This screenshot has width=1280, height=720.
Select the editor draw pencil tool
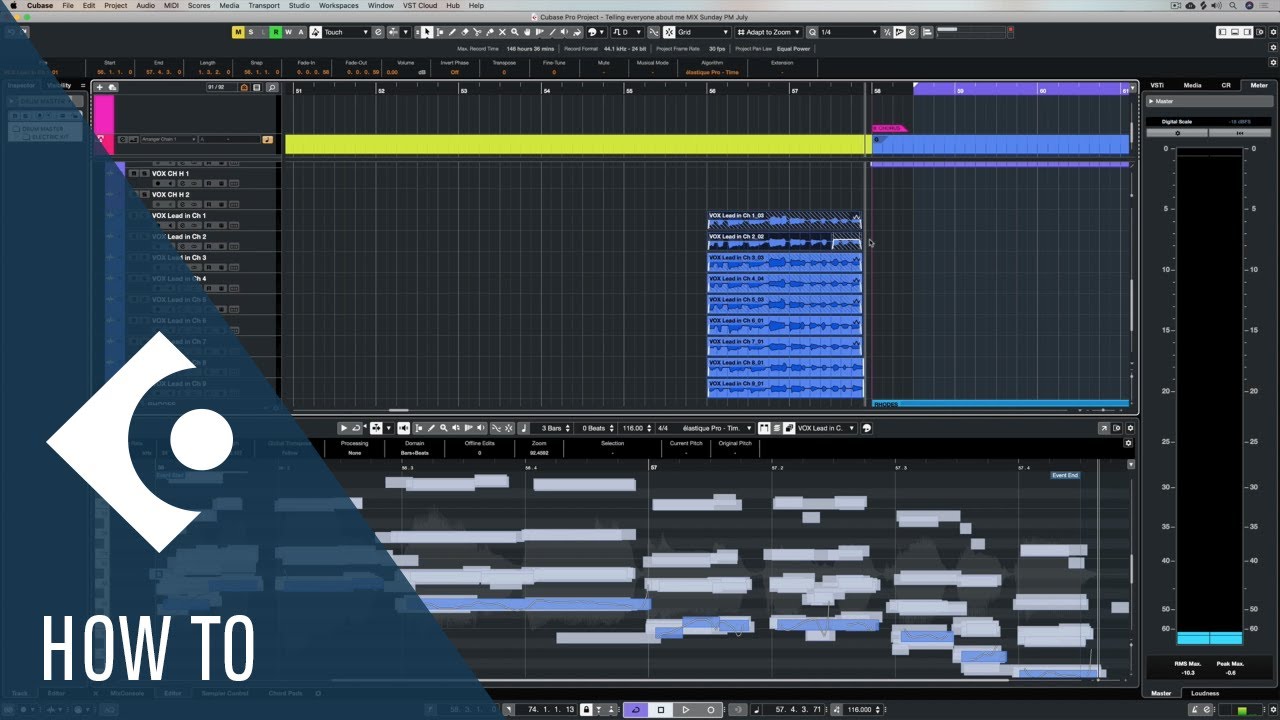pos(431,428)
